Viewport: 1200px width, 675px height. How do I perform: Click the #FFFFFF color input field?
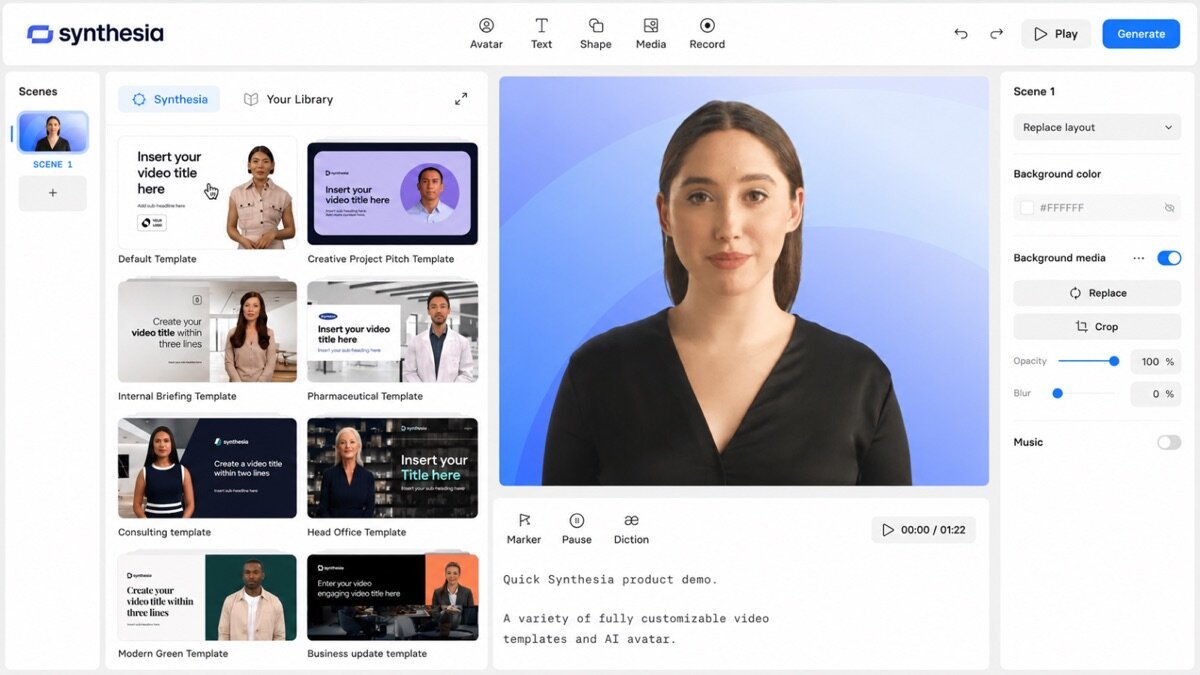pos(1097,208)
